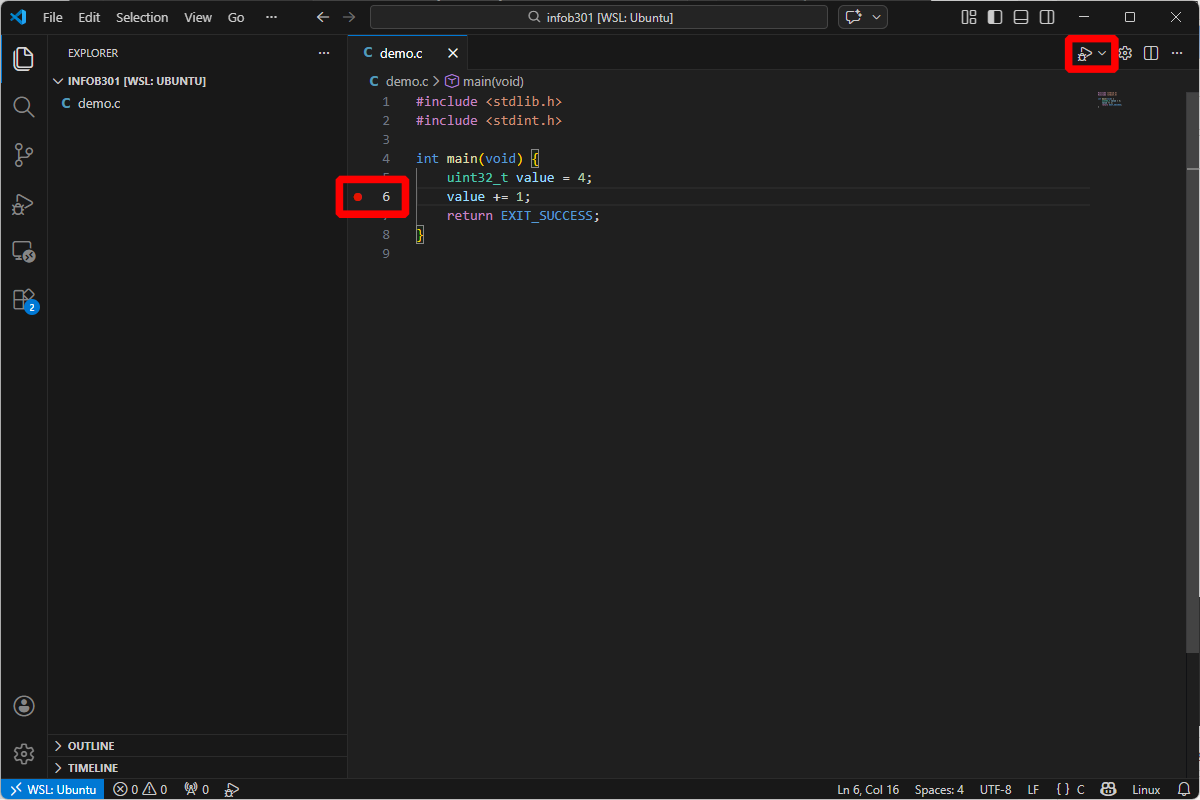Open the run button dropdown arrow
The width and height of the screenshot is (1200, 800).
tap(1103, 53)
